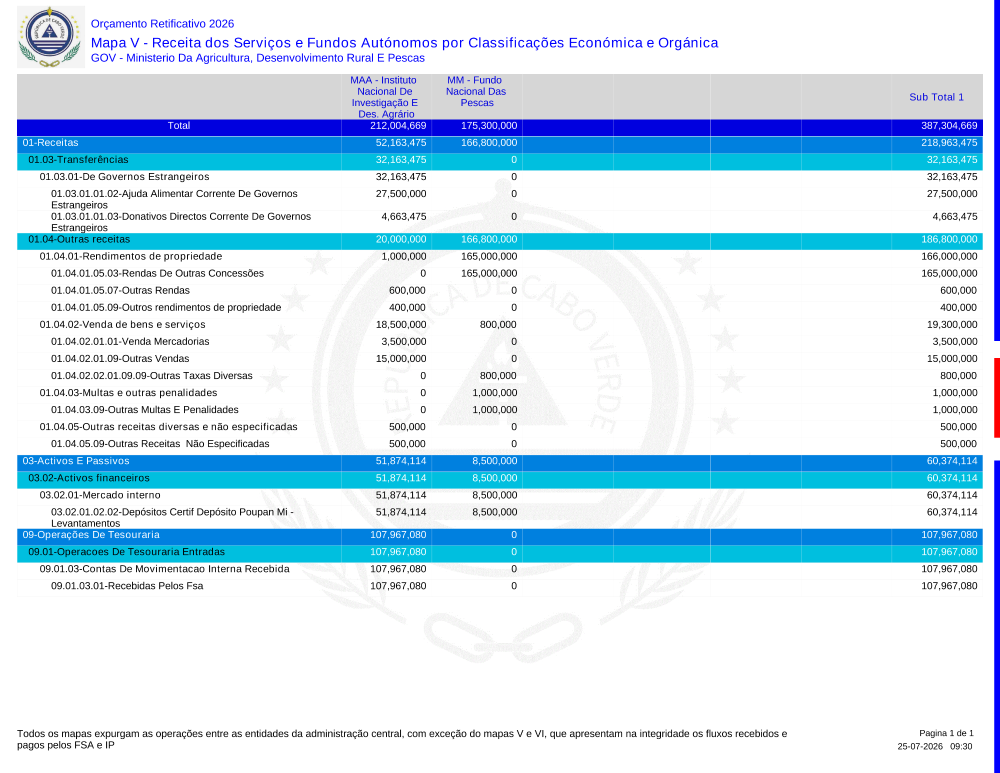Image resolution: width=1000 pixels, height=773 pixels.
Task: Click '03.02.01-Mercado interno' row
Action: click(x=499, y=496)
